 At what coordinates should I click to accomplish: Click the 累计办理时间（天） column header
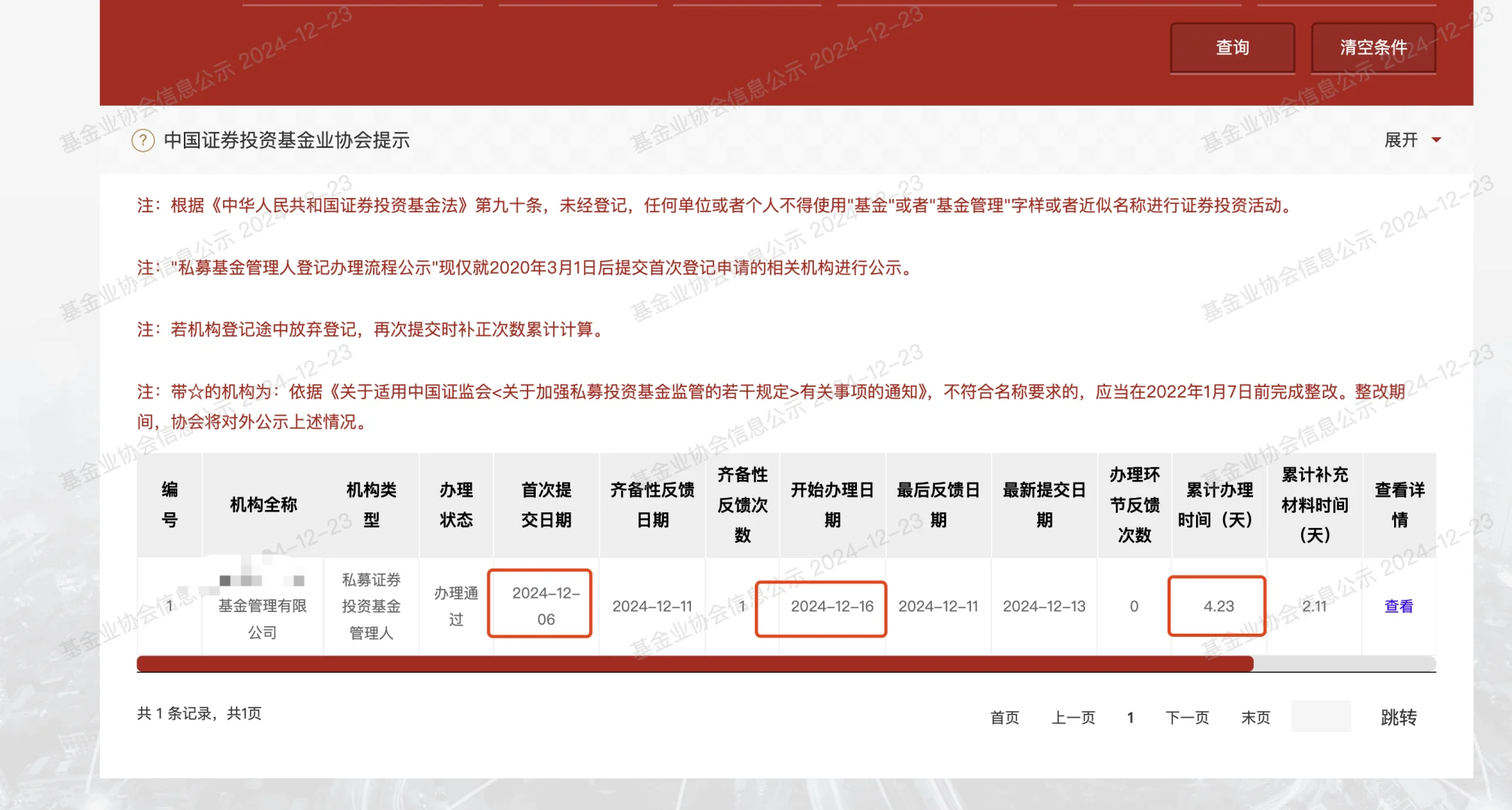click(x=1219, y=505)
